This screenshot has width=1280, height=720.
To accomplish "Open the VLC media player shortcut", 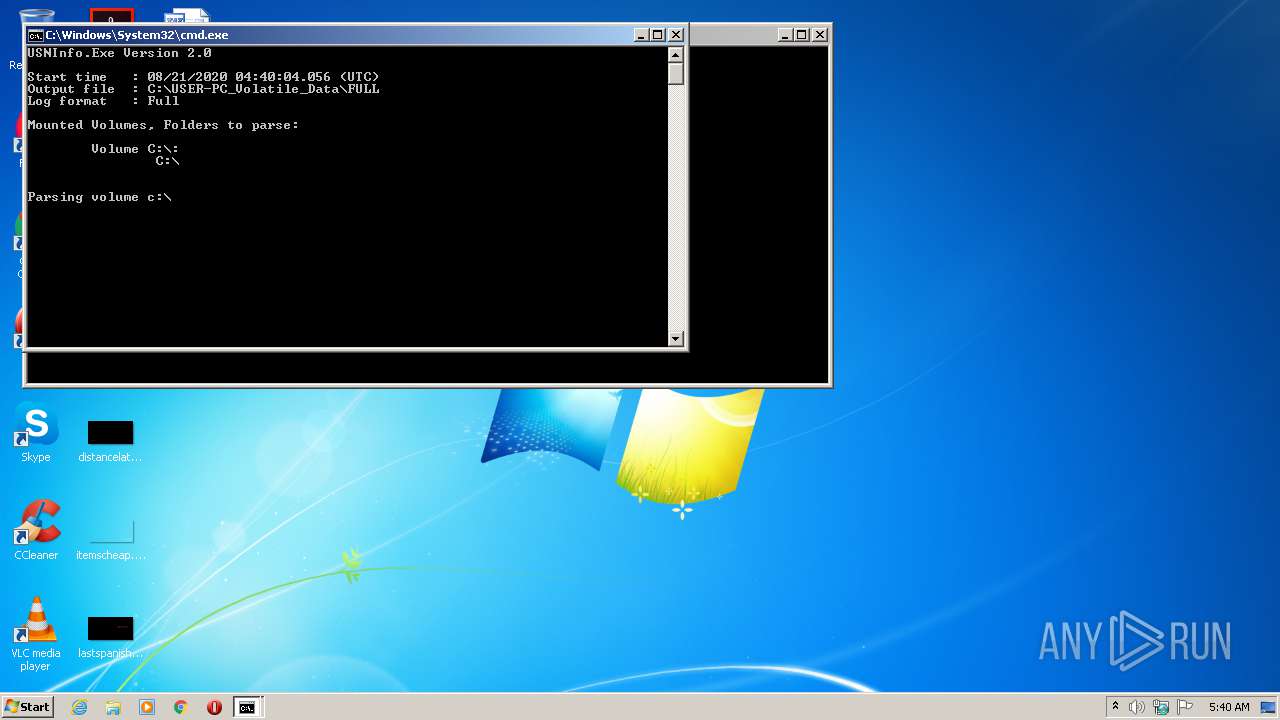I will [36, 634].
